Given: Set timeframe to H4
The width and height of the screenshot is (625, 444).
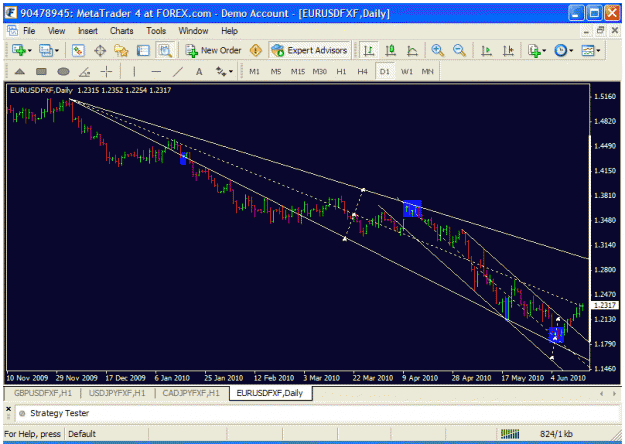Looking at the screenshot, I should (x=362, y=72).
